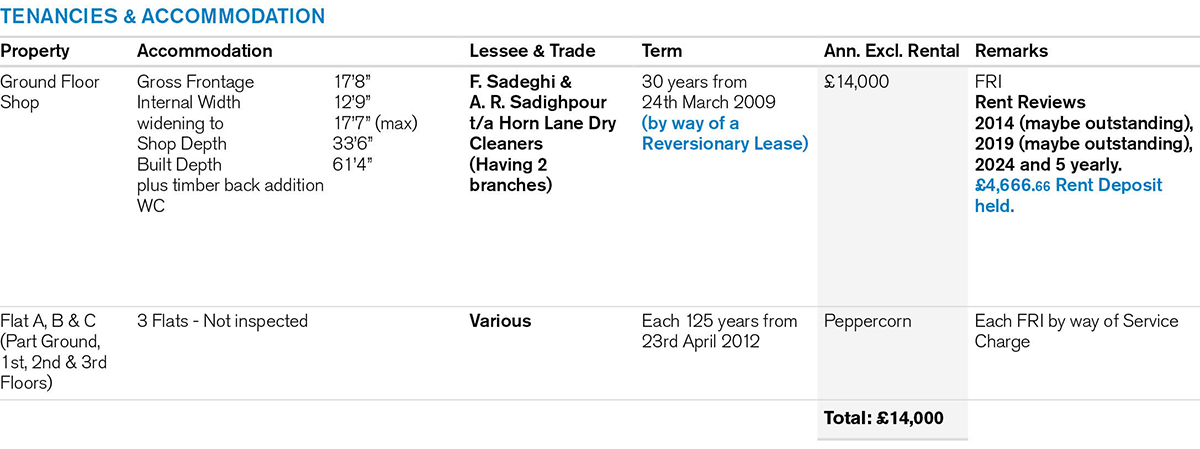Viewport: 1200px width, 449px height.
Task: Click the 'TENANCIES & ACCOMMODATION' heading
Action: point(162,16)
